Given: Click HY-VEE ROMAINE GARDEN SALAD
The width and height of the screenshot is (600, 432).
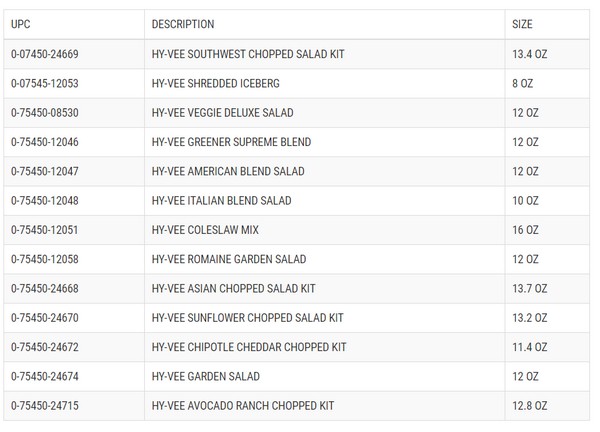Looking at the screenshot, I should pos(229,260).
